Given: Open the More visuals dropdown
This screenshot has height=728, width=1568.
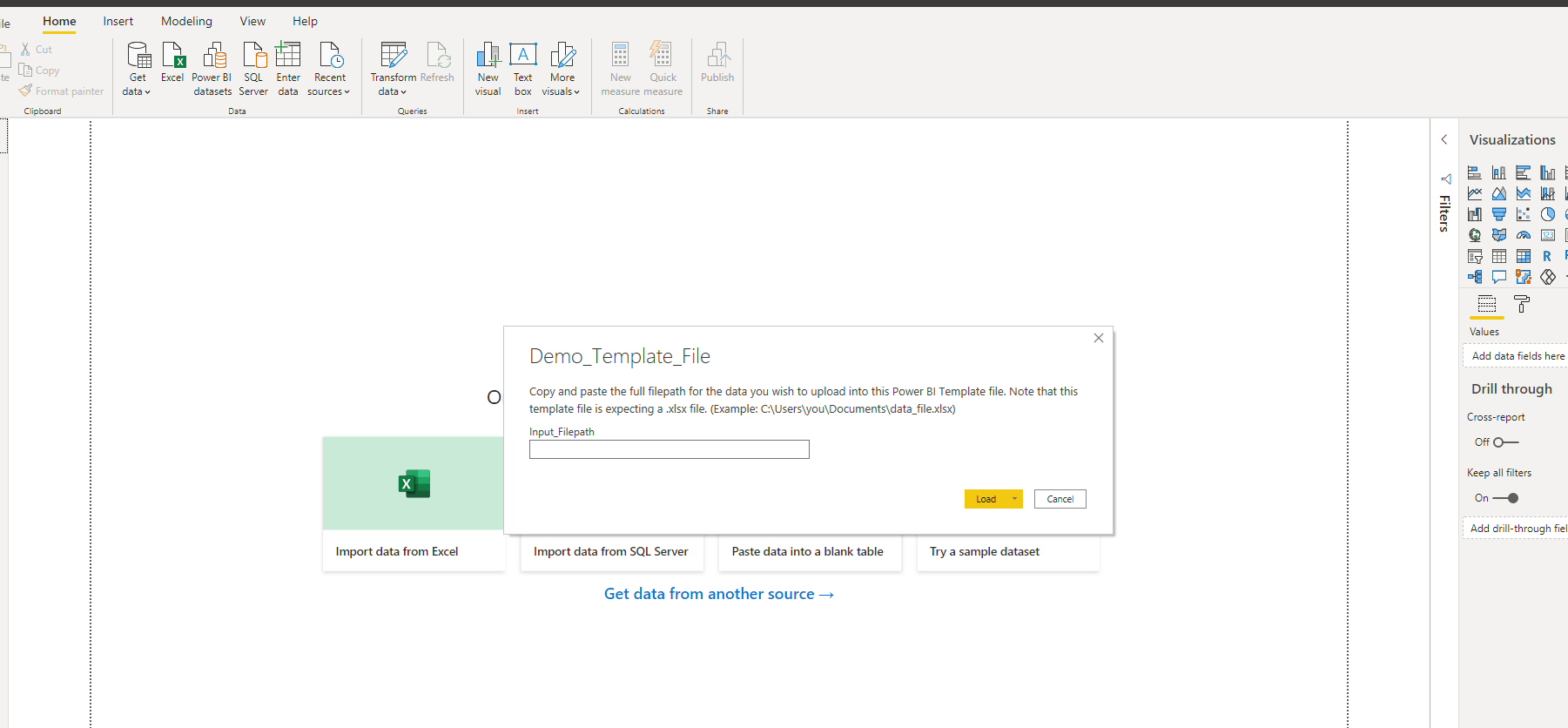Looking at the screenshot, I should tap(562, 68).
